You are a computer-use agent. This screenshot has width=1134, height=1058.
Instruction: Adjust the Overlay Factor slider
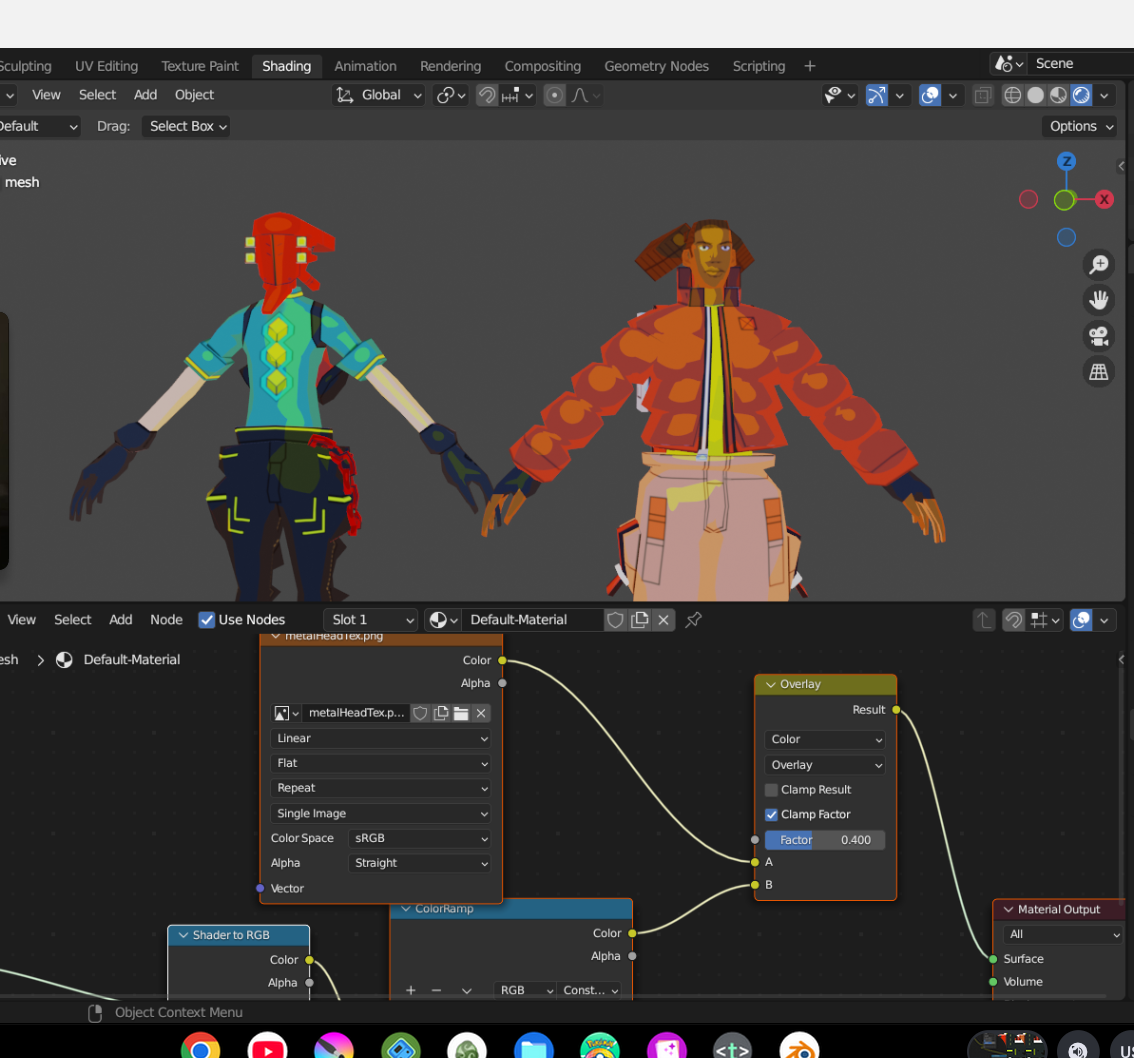(x=825, y=840)
